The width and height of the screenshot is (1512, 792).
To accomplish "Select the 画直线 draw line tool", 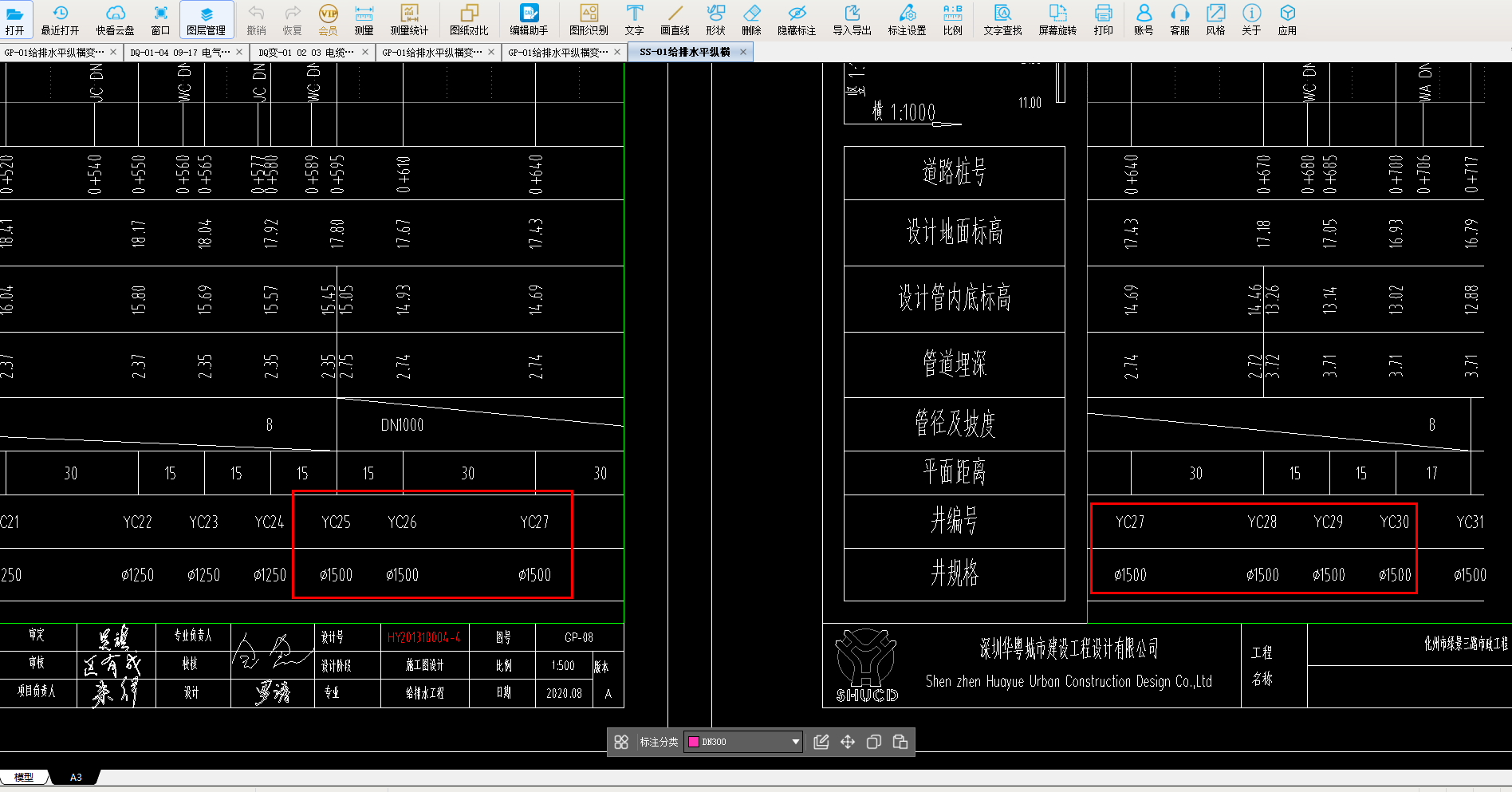I will 675,20.
